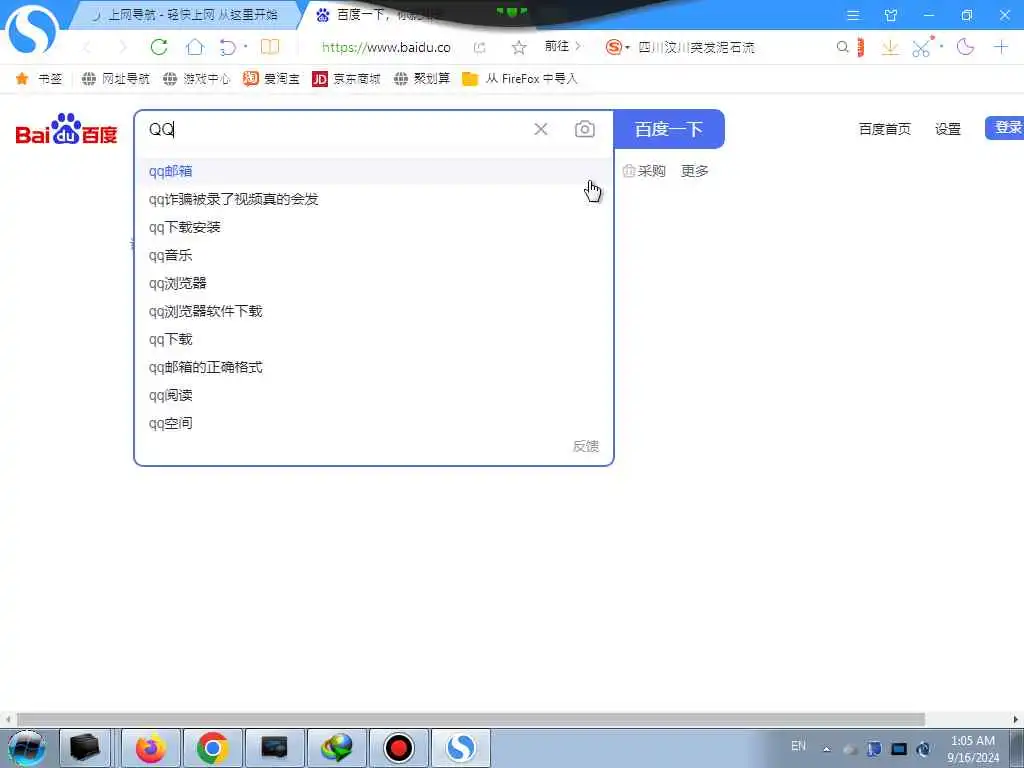Open 聚划算 bookmark
The image size is (1024, 768).
click(422, 79)
